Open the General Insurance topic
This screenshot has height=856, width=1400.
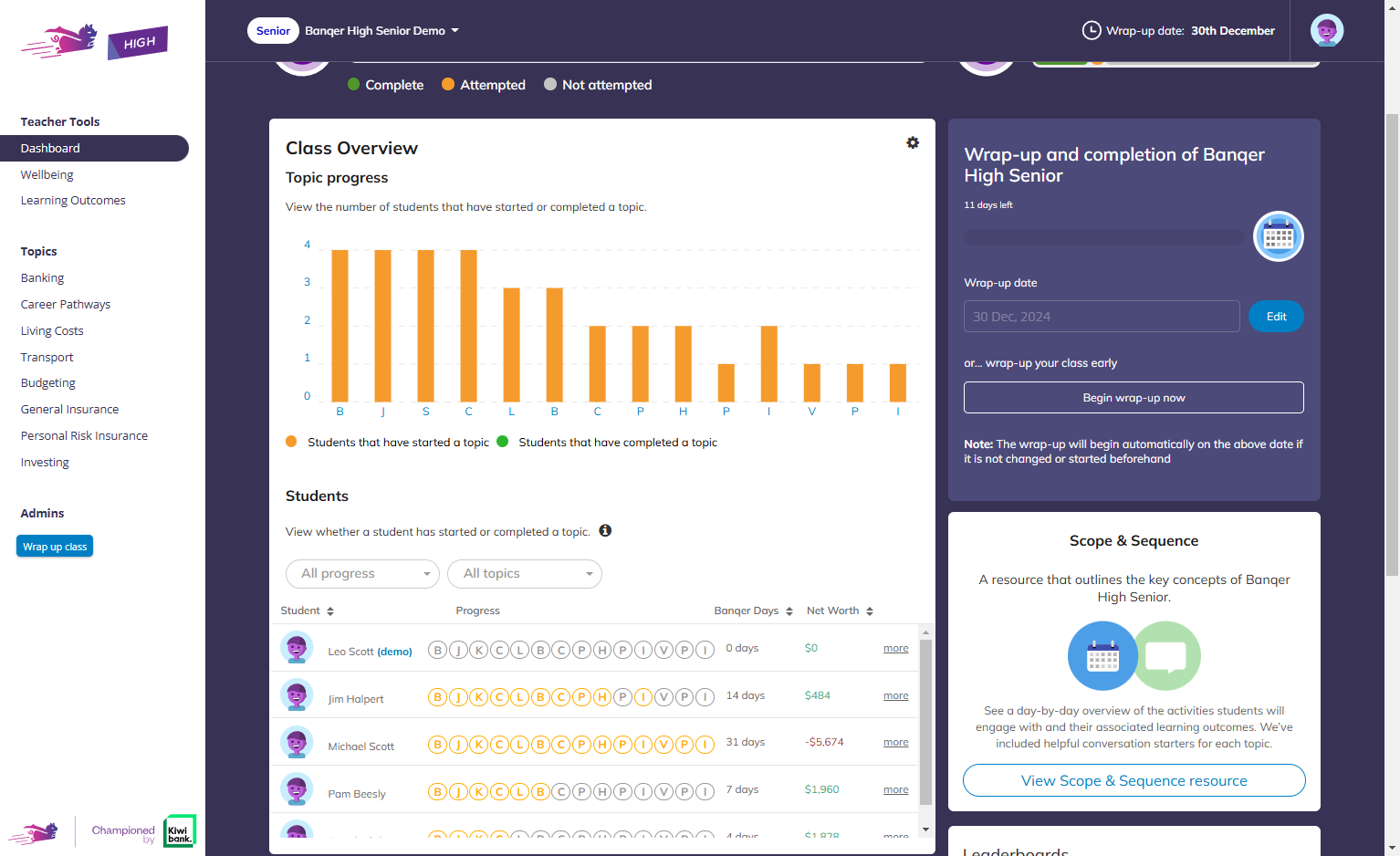click(69, 409)
